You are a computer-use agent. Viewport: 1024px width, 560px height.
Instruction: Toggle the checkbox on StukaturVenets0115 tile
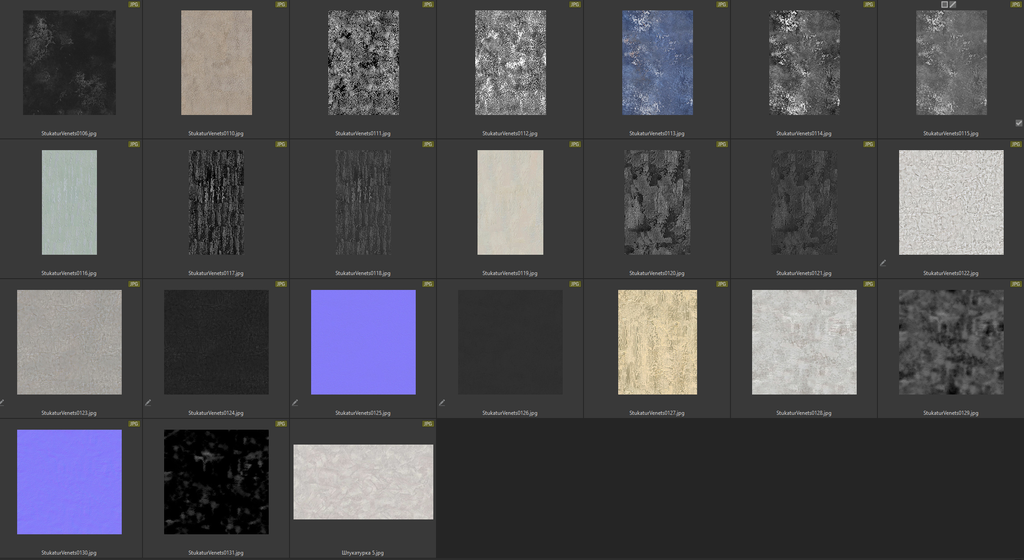click(1018, 123)
